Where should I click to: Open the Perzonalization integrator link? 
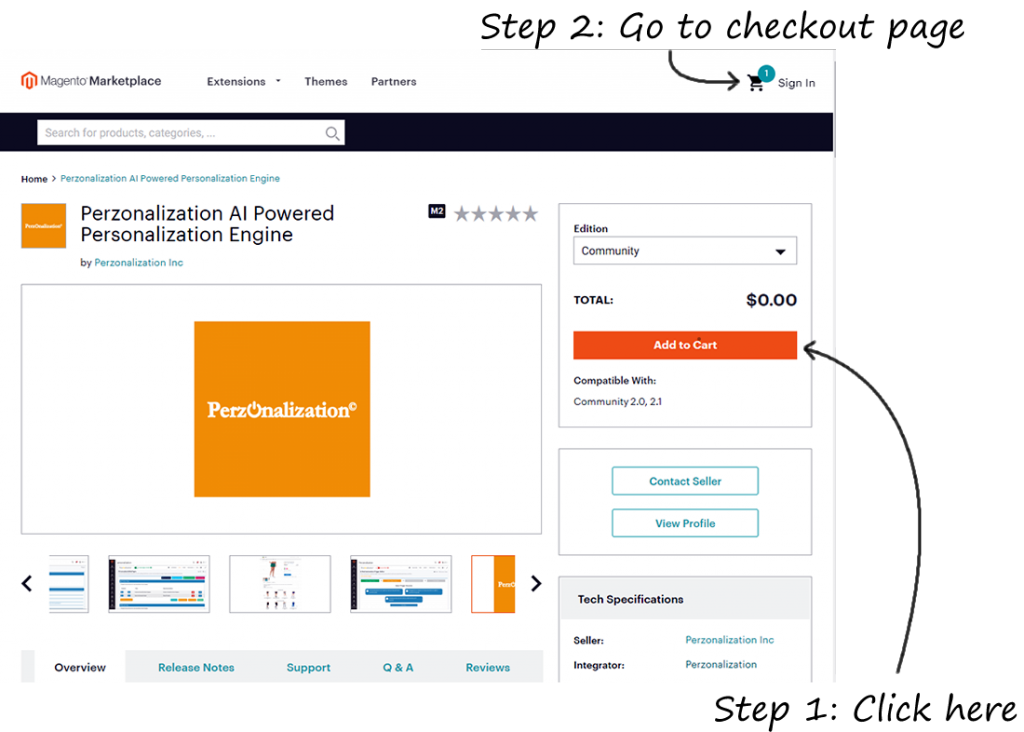coord(721,665)
